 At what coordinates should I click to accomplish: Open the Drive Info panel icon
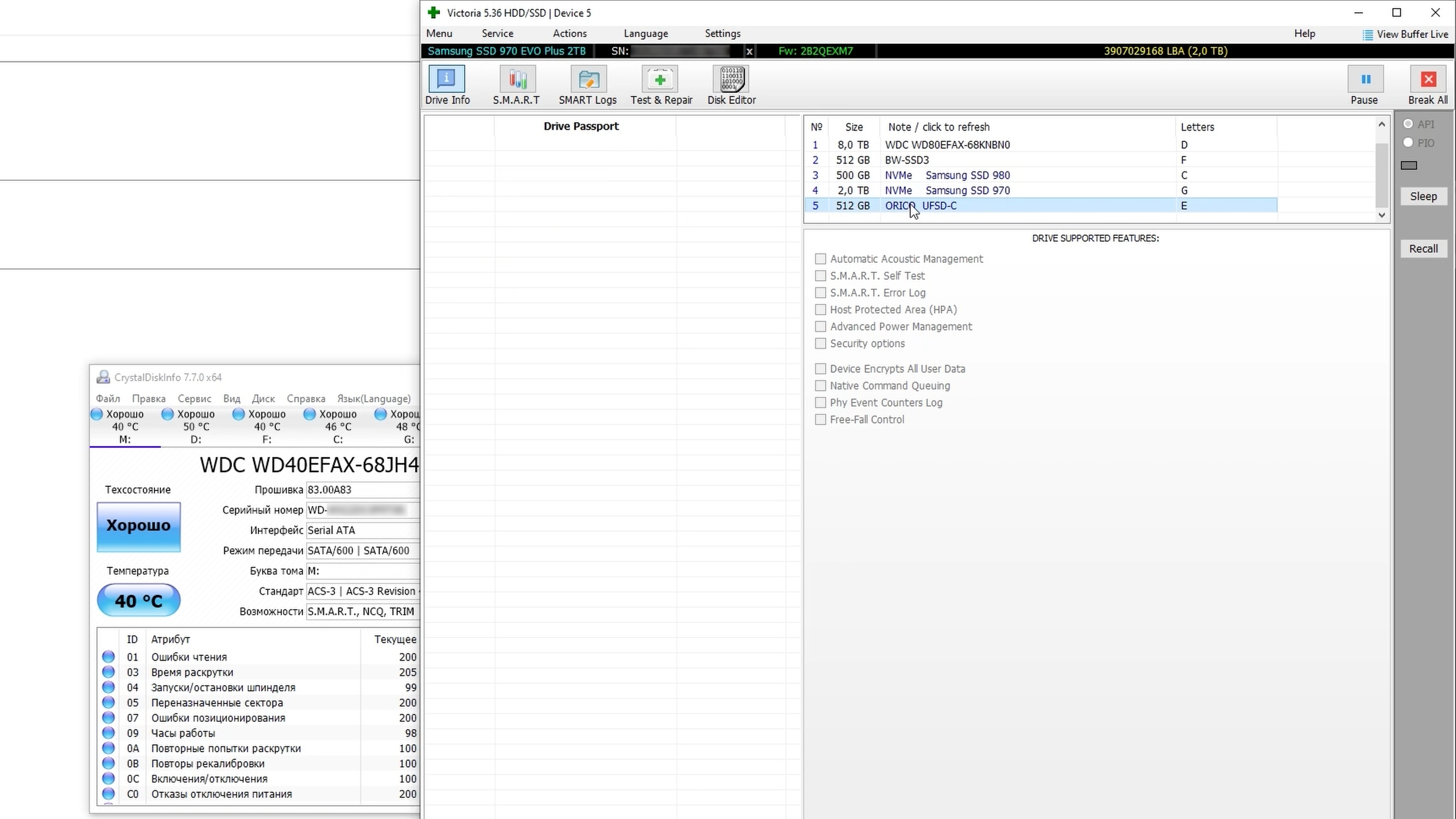(447, 79)
